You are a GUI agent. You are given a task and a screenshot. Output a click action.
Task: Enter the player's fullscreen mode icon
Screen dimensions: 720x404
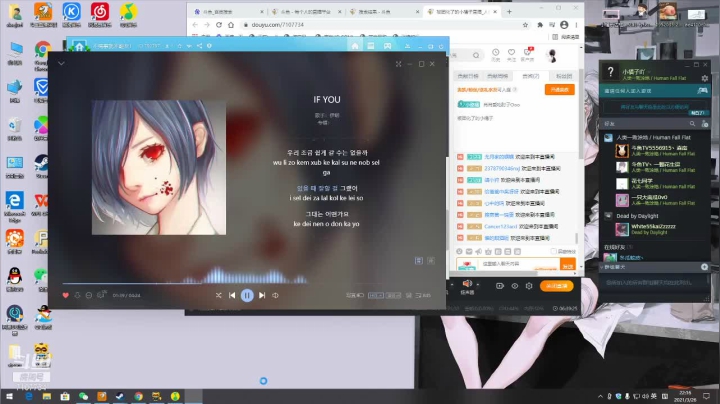tap(398, 64)
